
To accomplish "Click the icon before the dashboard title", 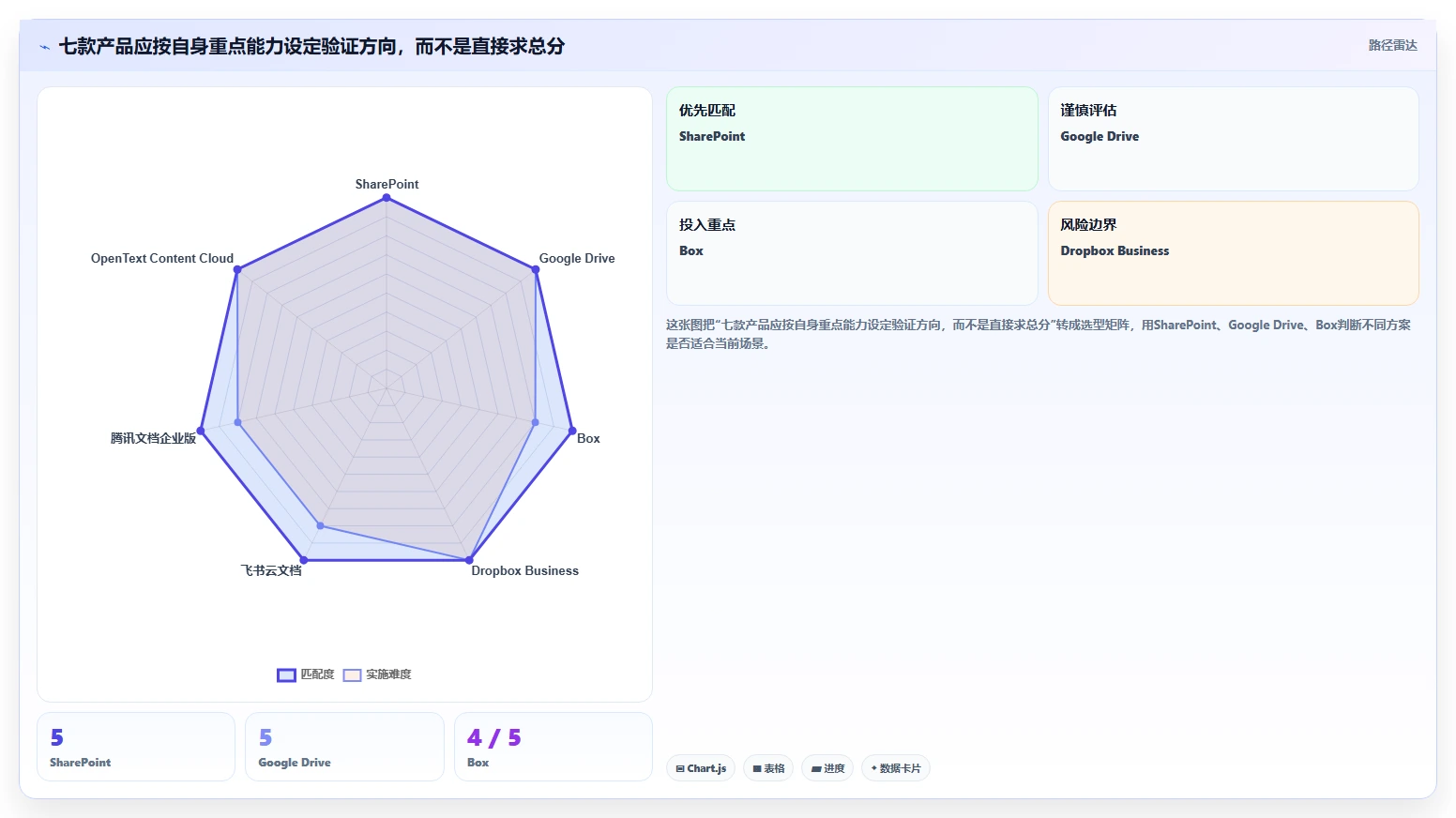I will (44, 47).
